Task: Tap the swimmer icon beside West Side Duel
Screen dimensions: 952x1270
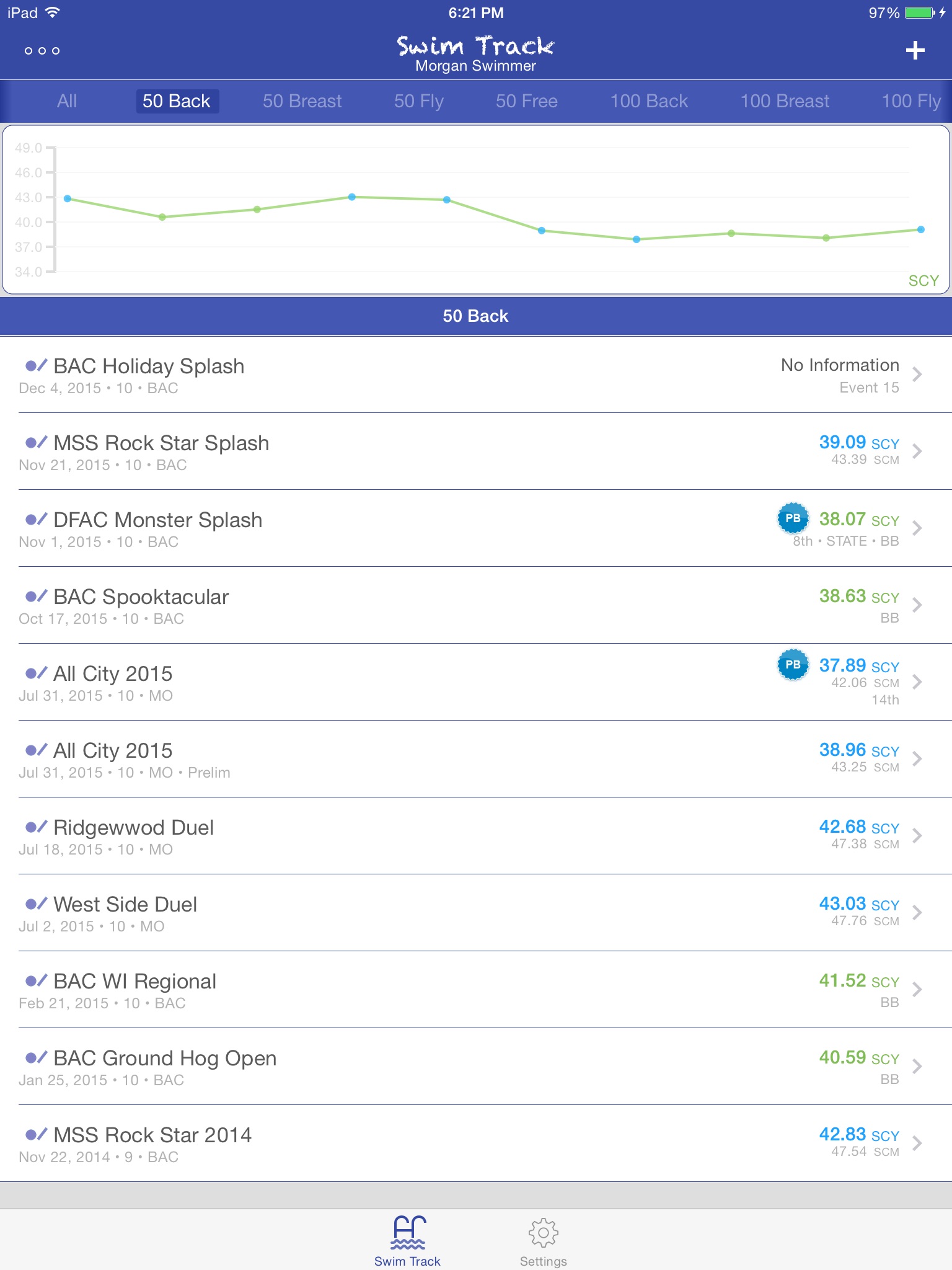Action: point(36,904)
